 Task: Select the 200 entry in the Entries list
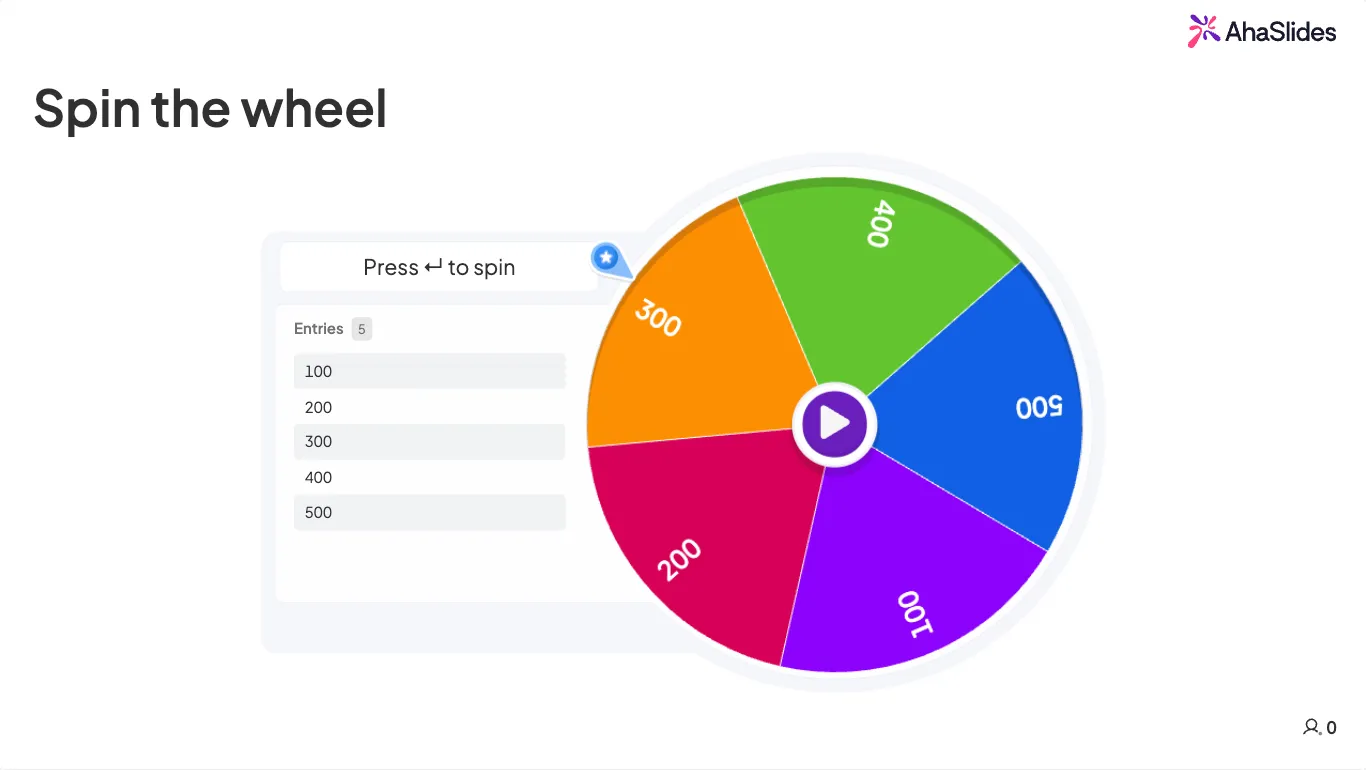pyautogui.click(x=429, y=407)
